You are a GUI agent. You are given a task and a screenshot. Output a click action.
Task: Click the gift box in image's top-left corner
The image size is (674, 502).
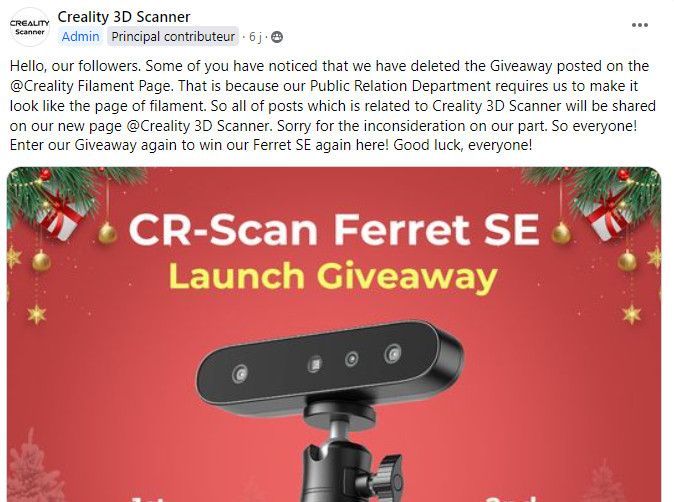[60, 215]
